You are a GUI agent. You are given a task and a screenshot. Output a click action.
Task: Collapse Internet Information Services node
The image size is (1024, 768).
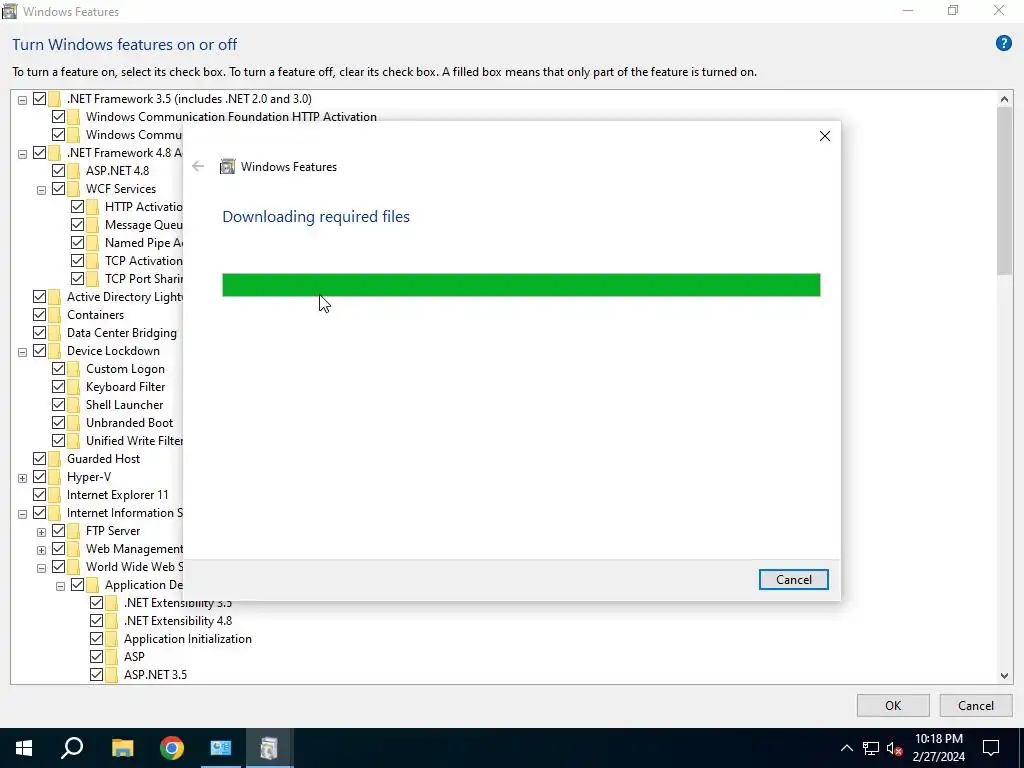(x=22, y=514)
